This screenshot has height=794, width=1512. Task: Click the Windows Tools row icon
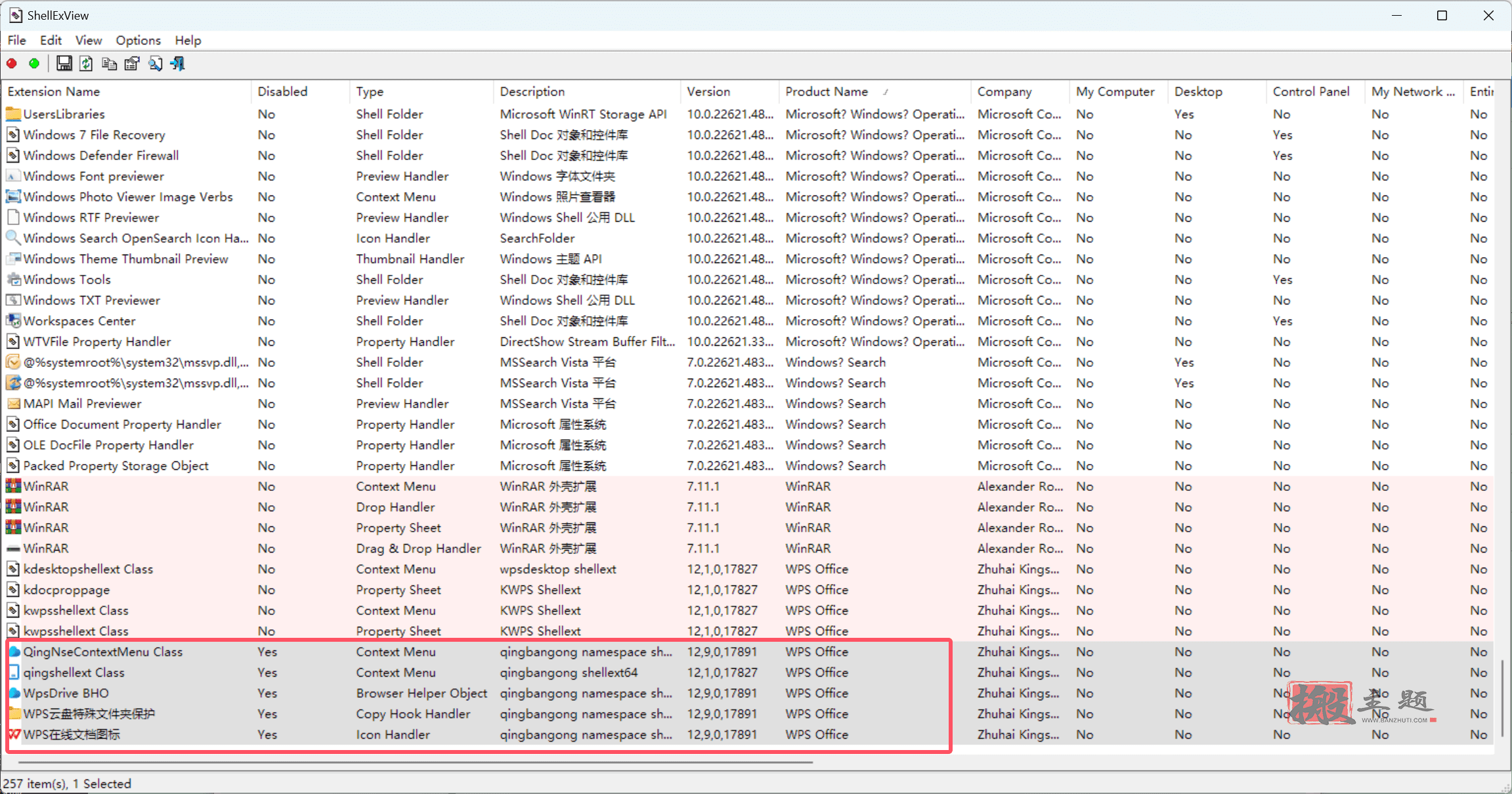13,280
